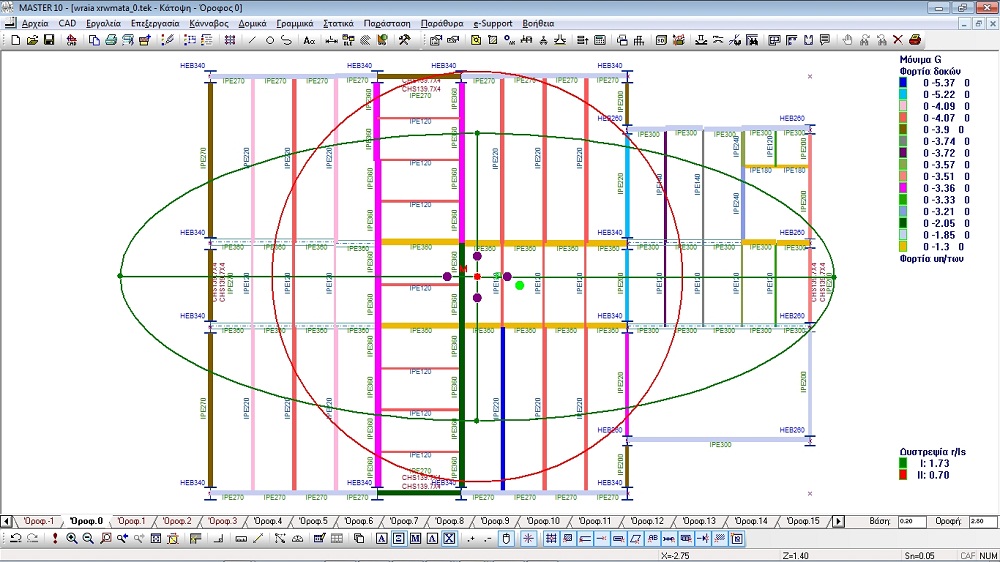Click the speech bubble comment icon

coord(825,40)
